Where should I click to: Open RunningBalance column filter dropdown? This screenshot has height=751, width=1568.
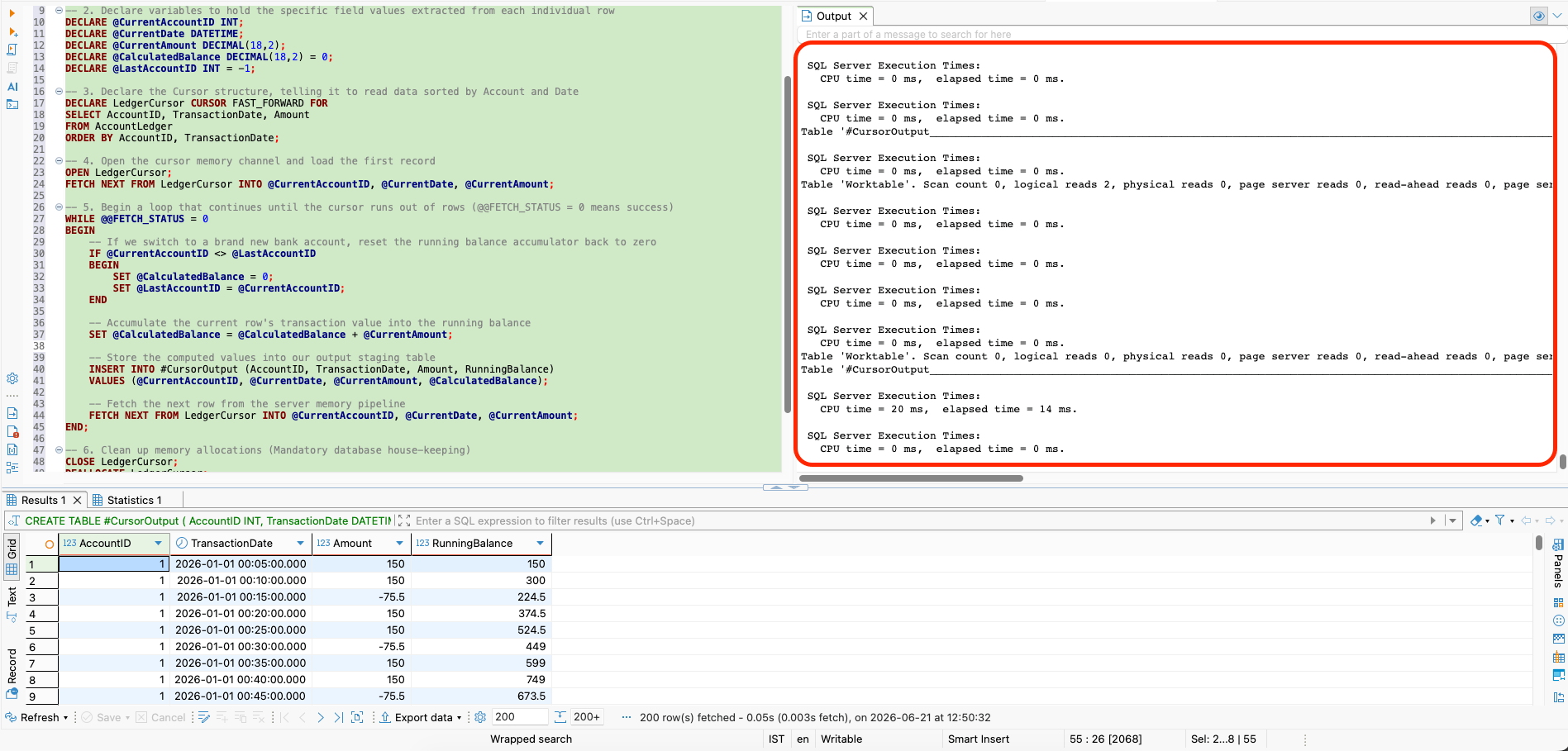(540, 543)
